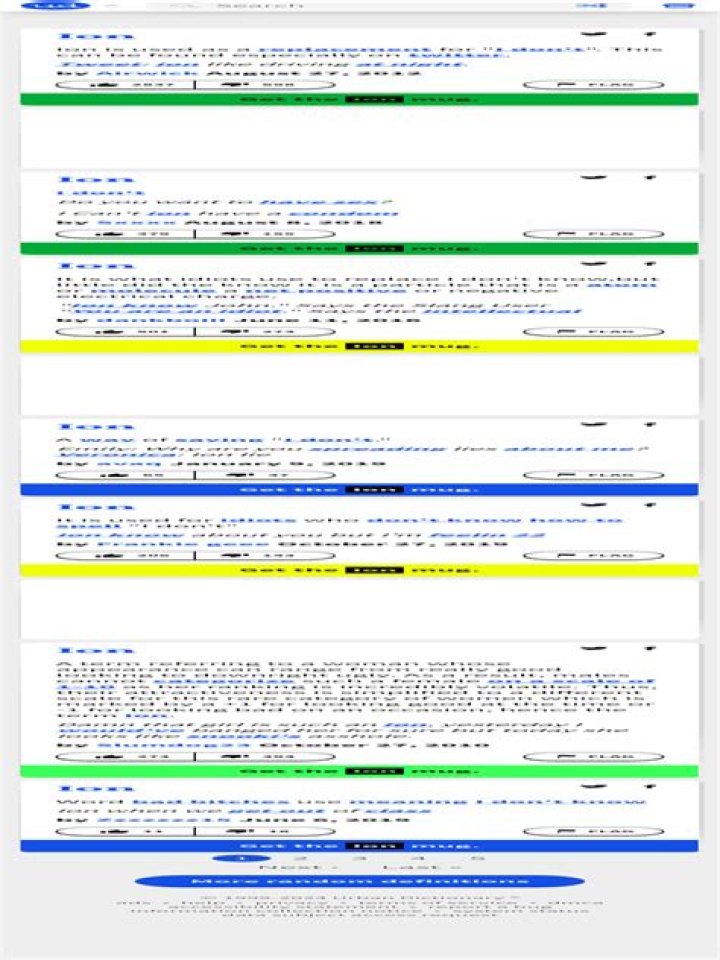This screenshot has height=960, width=720.
Task: Flag the June 6, 2019 definition
Action: pos(593,831)
